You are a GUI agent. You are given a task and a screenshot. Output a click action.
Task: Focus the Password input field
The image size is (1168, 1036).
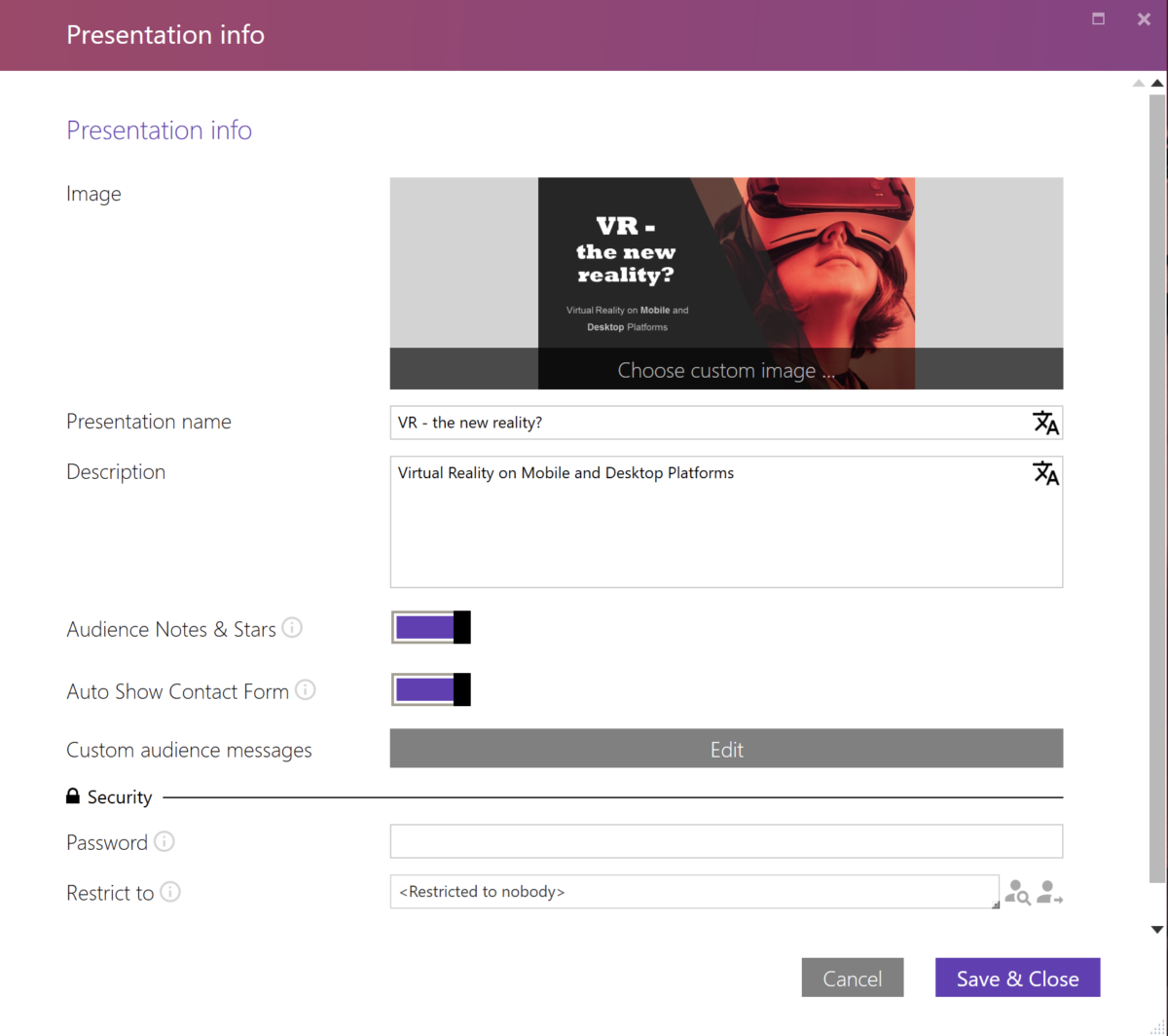click(x=726, y=841)
